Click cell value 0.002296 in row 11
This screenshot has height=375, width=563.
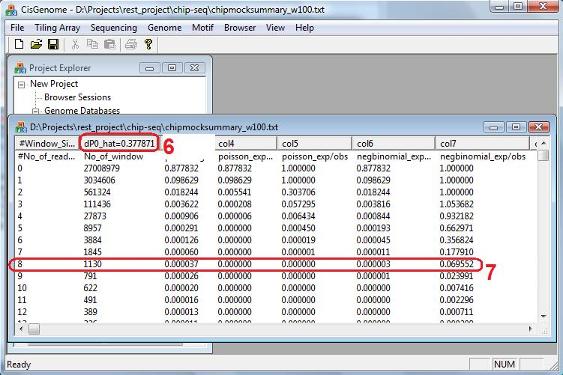point(456,300)
